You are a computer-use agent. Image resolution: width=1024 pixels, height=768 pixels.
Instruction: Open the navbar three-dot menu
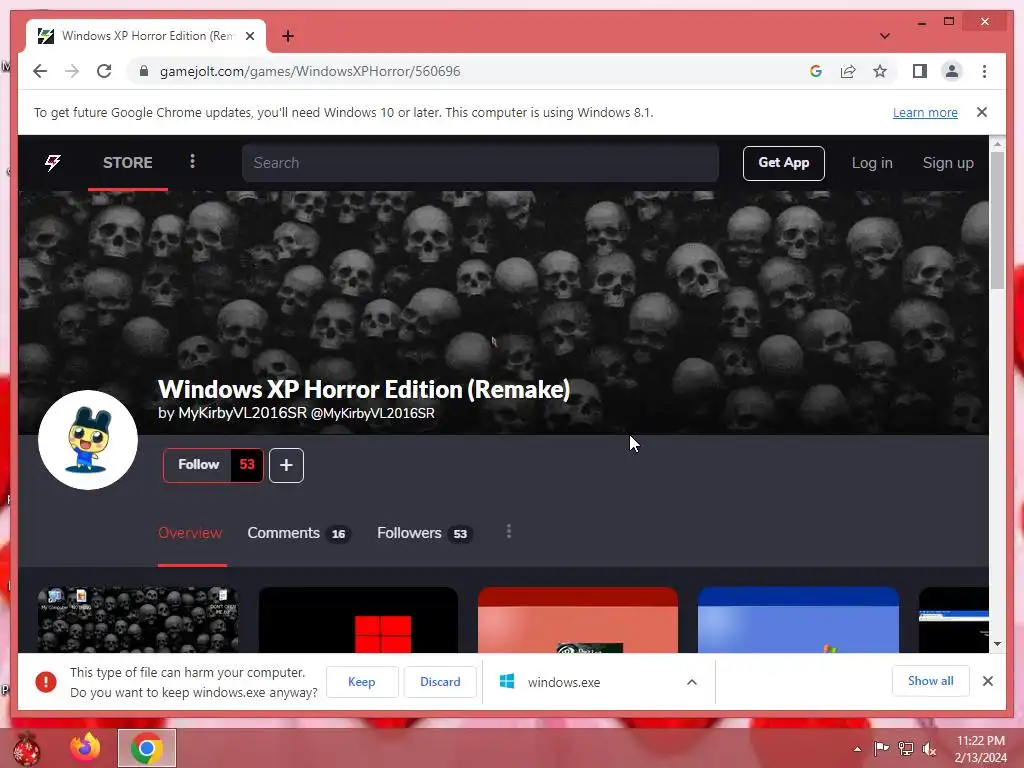click(192, 161)
